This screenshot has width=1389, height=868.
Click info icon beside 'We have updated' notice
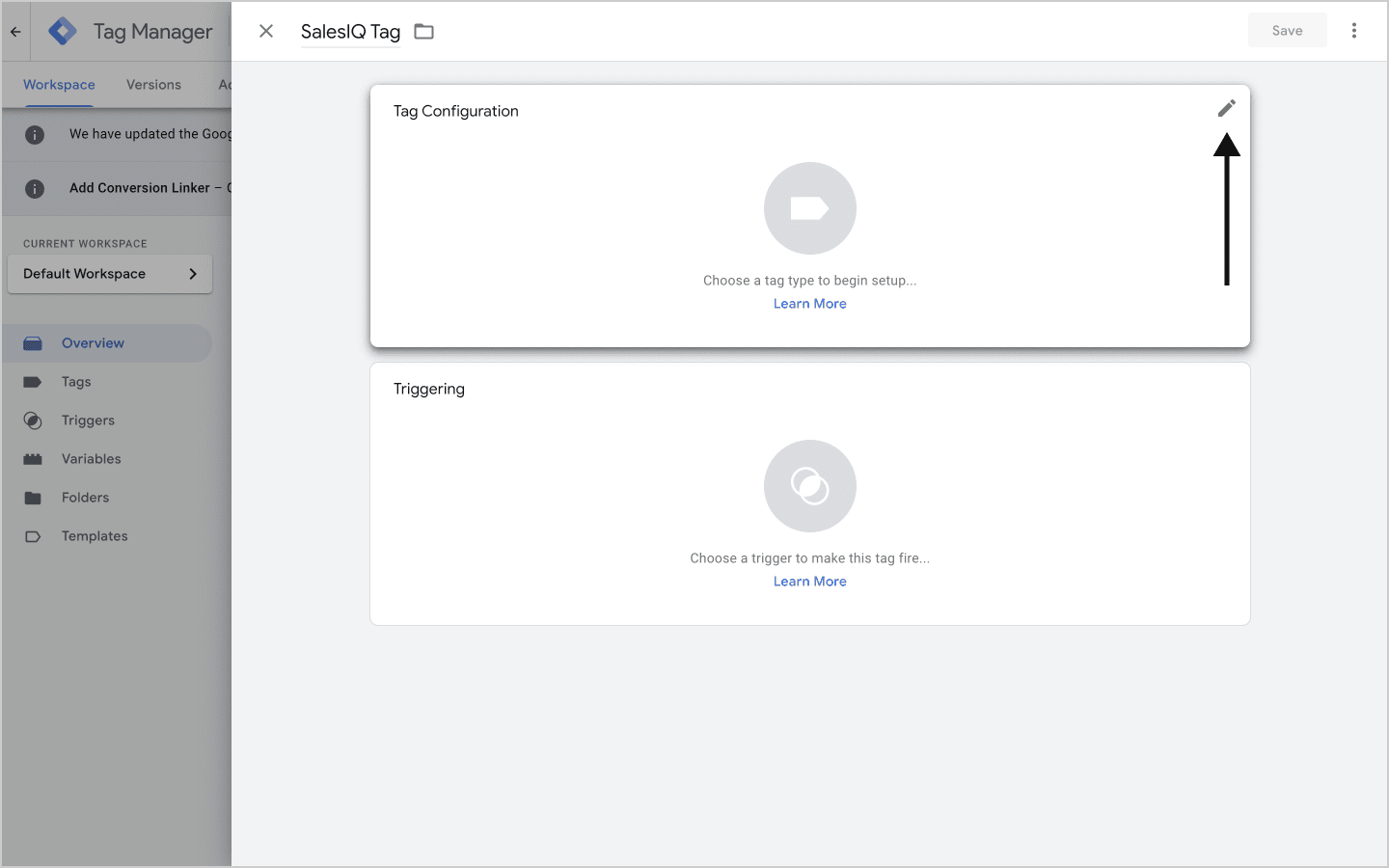35,135
